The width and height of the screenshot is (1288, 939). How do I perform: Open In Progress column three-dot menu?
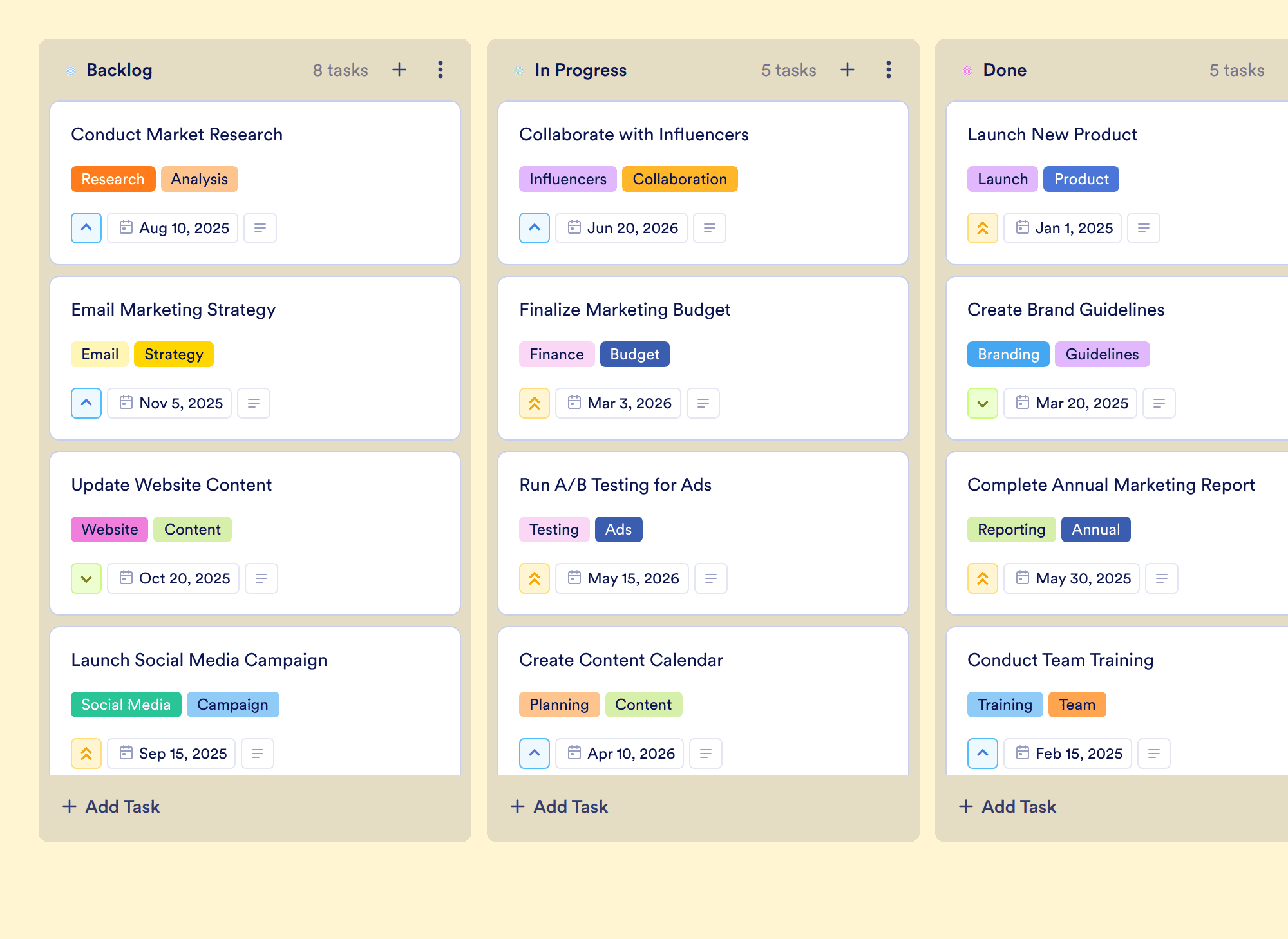(x=889, y=70)
